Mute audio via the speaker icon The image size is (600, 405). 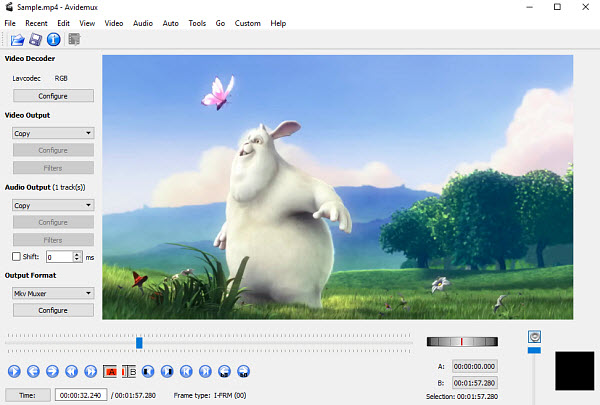coord(535,337)
